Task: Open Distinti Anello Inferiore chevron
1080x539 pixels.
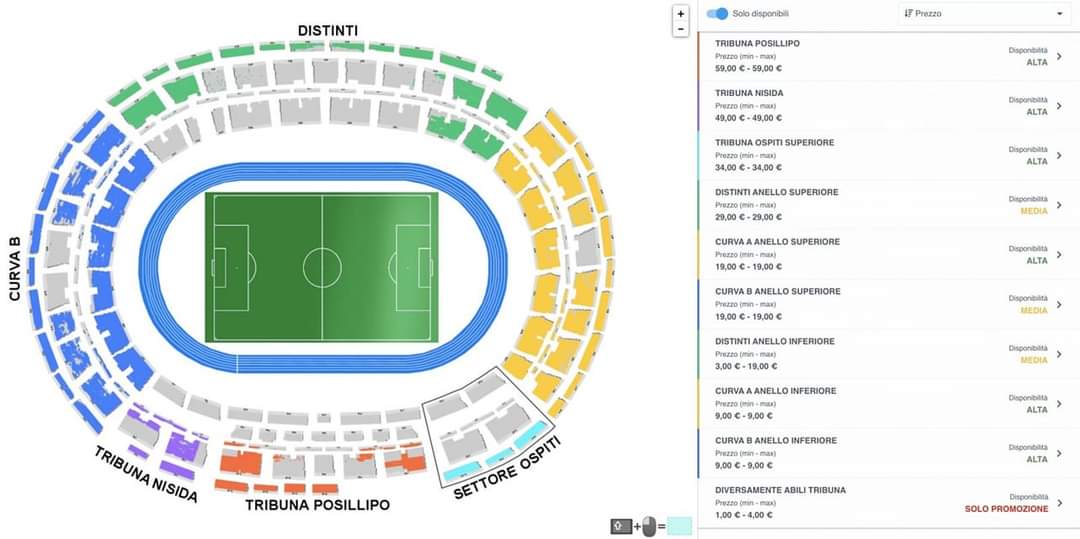Action: click(x=1059, y=355)
